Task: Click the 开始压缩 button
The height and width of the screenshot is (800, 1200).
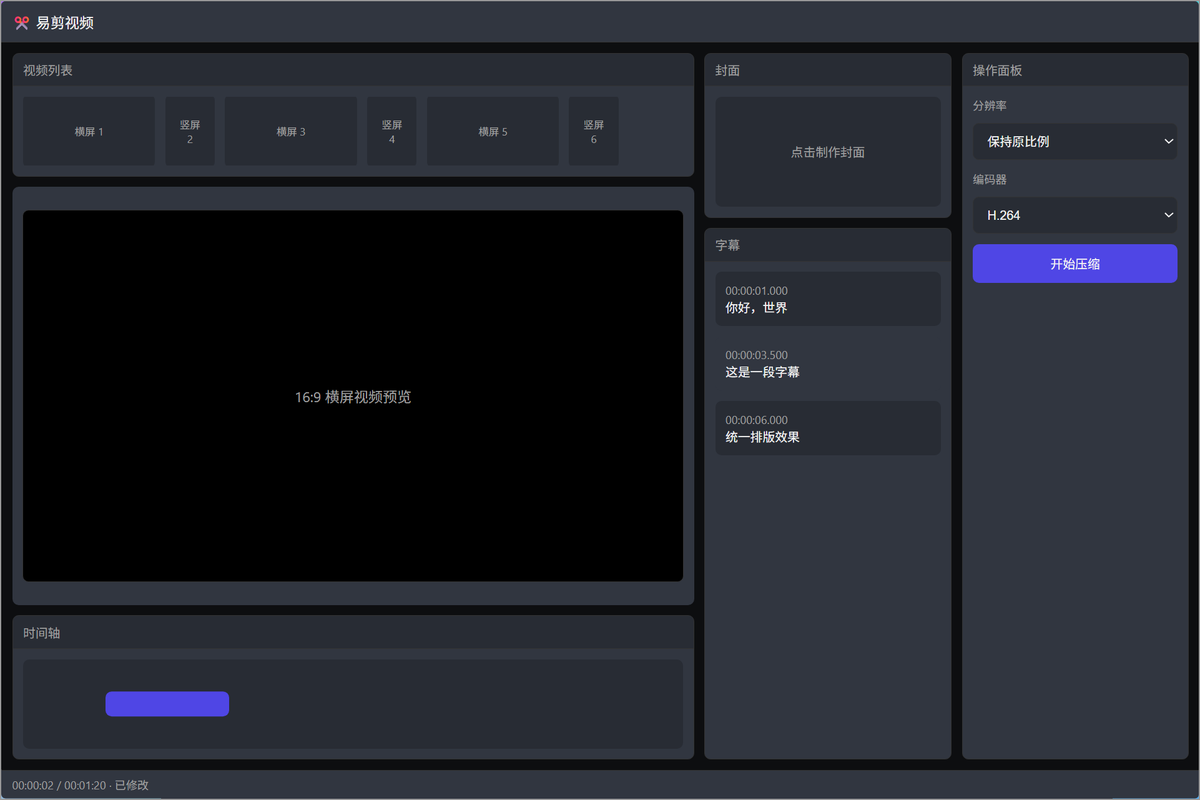Action: click(x=1075, y=264)
